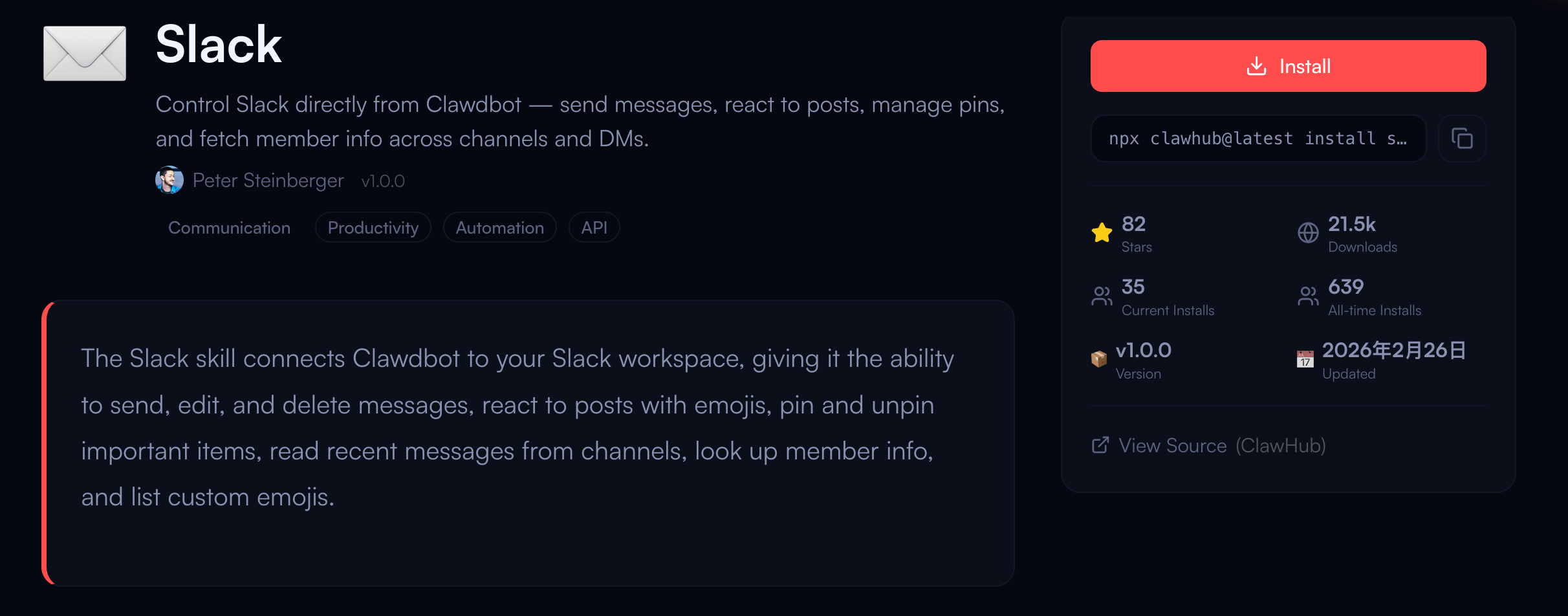This screenshot has height=616, width=1568.
Task: Select the Communication tag
Action: (229, 228)
